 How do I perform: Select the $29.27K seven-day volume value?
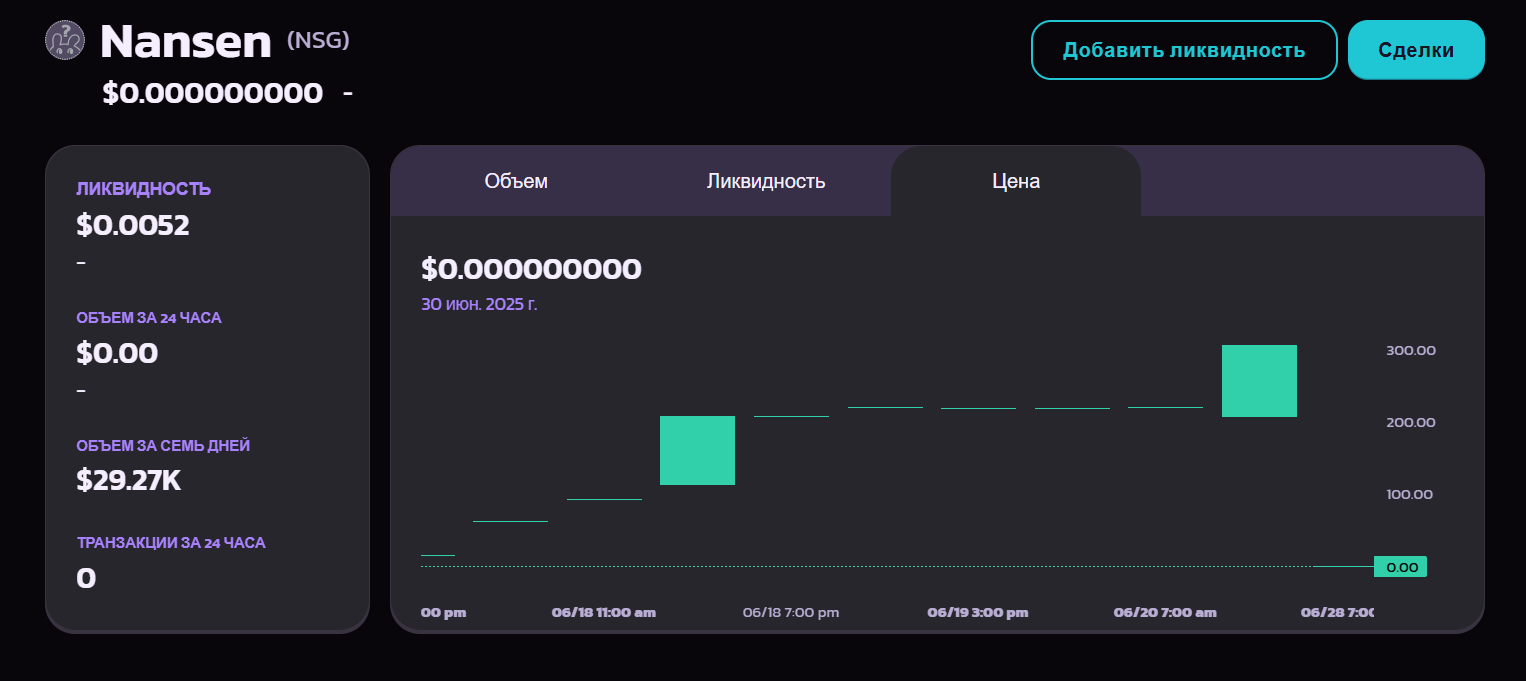(129, 480)
